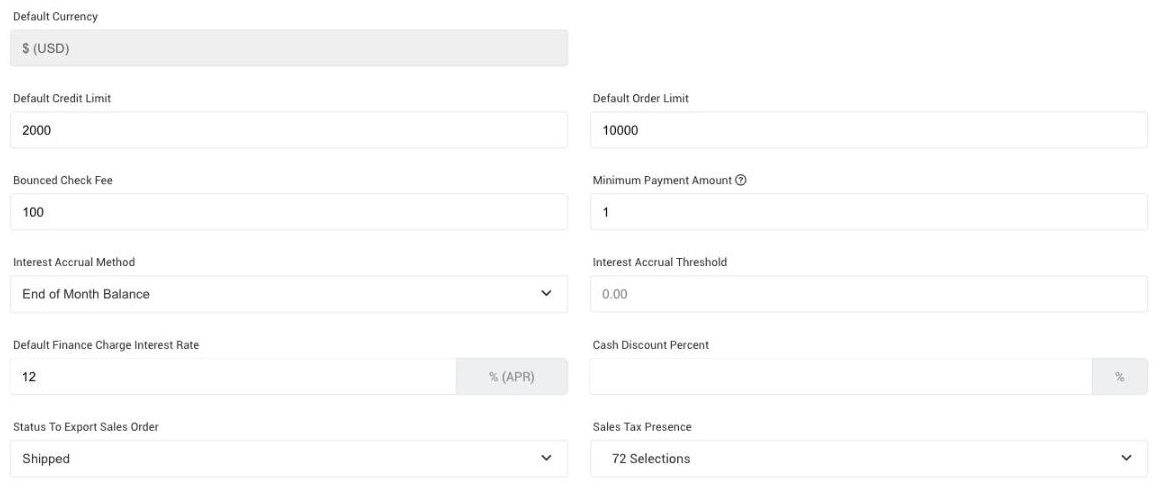This screenshot has width=1160, height=490.
Task: Click the Default Order Limit label
Action: (x=641, y=98)
